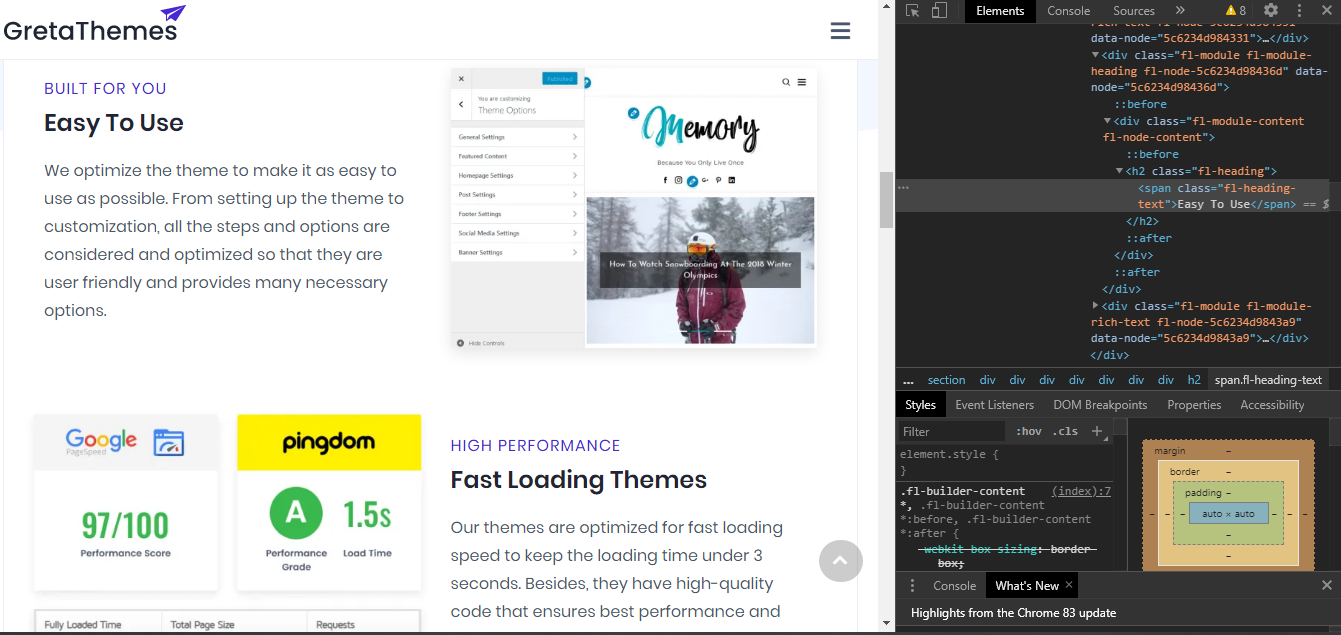
Task: Click the h2 breadcrumb
Action: point(1193,380)
